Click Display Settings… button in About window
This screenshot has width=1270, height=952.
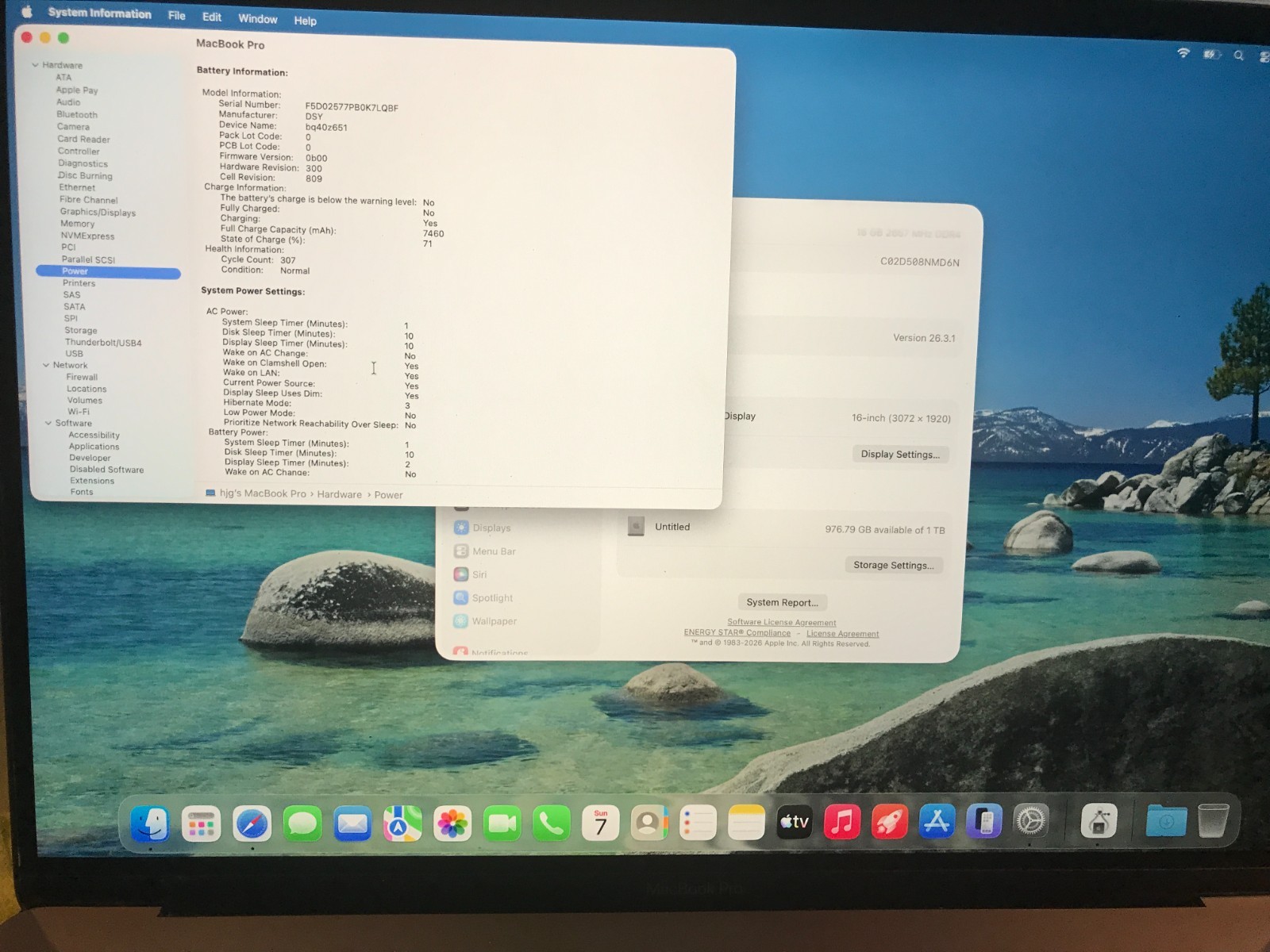pyautogui.click(x=900, y=455)
